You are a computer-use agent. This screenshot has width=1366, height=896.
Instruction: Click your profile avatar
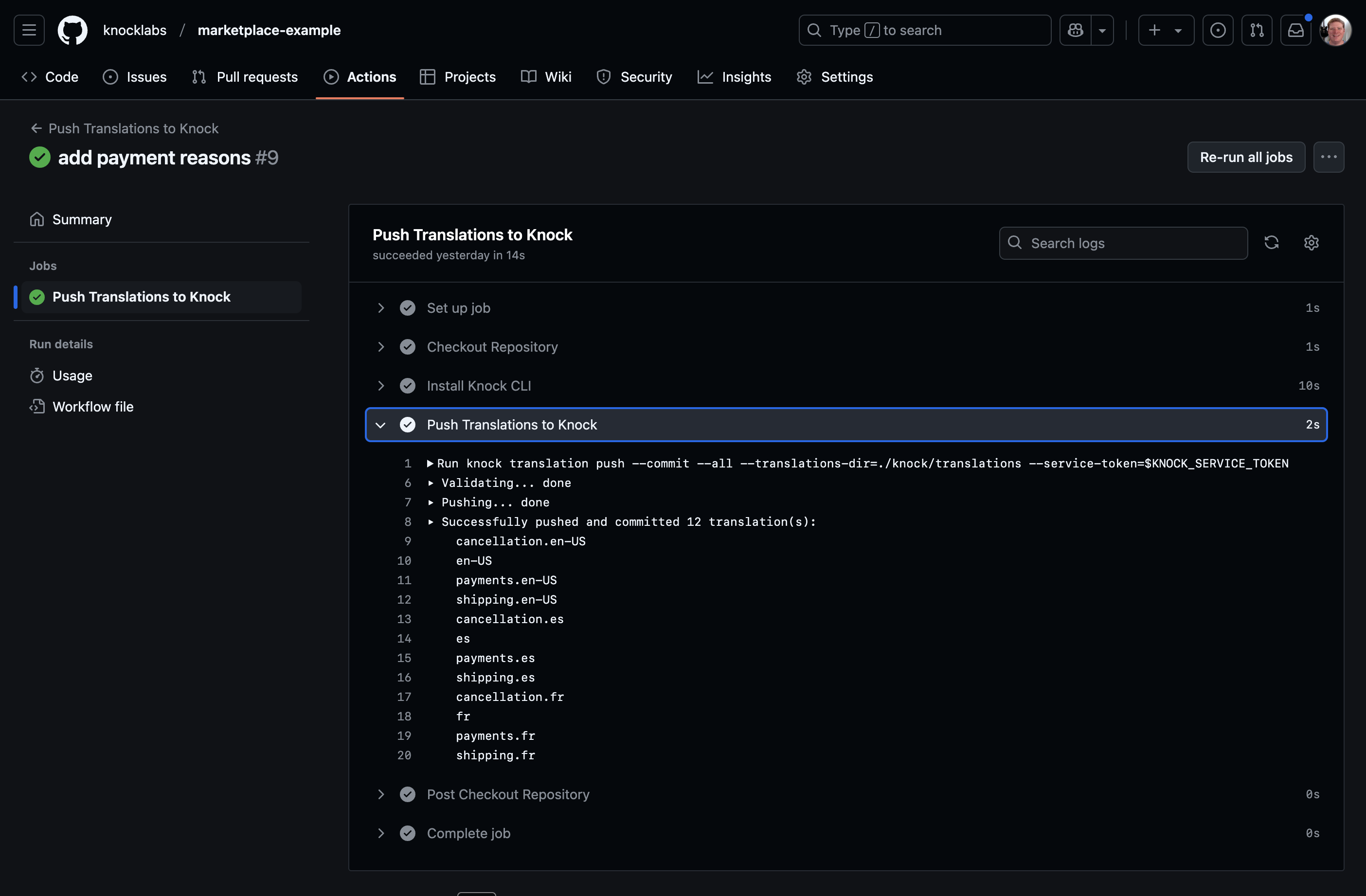[1335, 30]
